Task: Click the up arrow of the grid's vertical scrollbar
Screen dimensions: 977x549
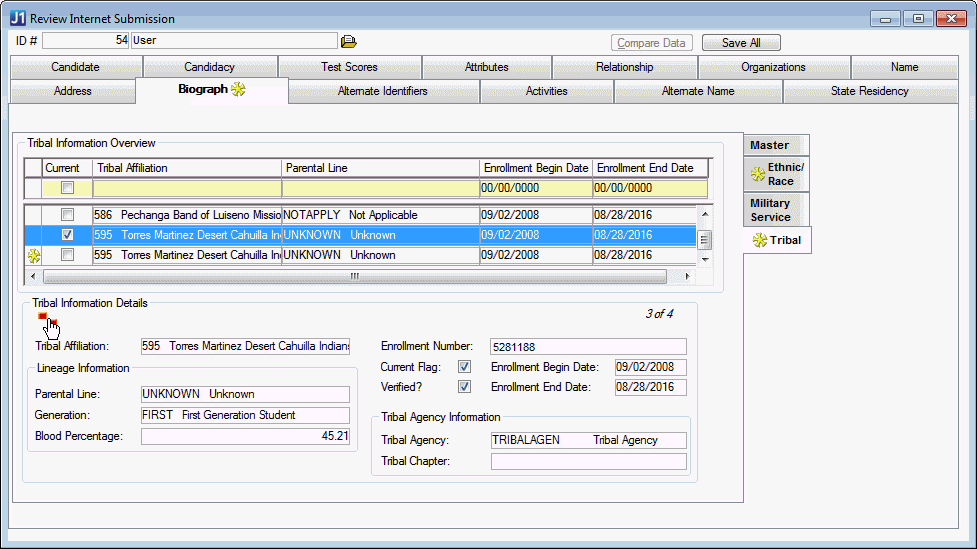Action: [704, 215]
